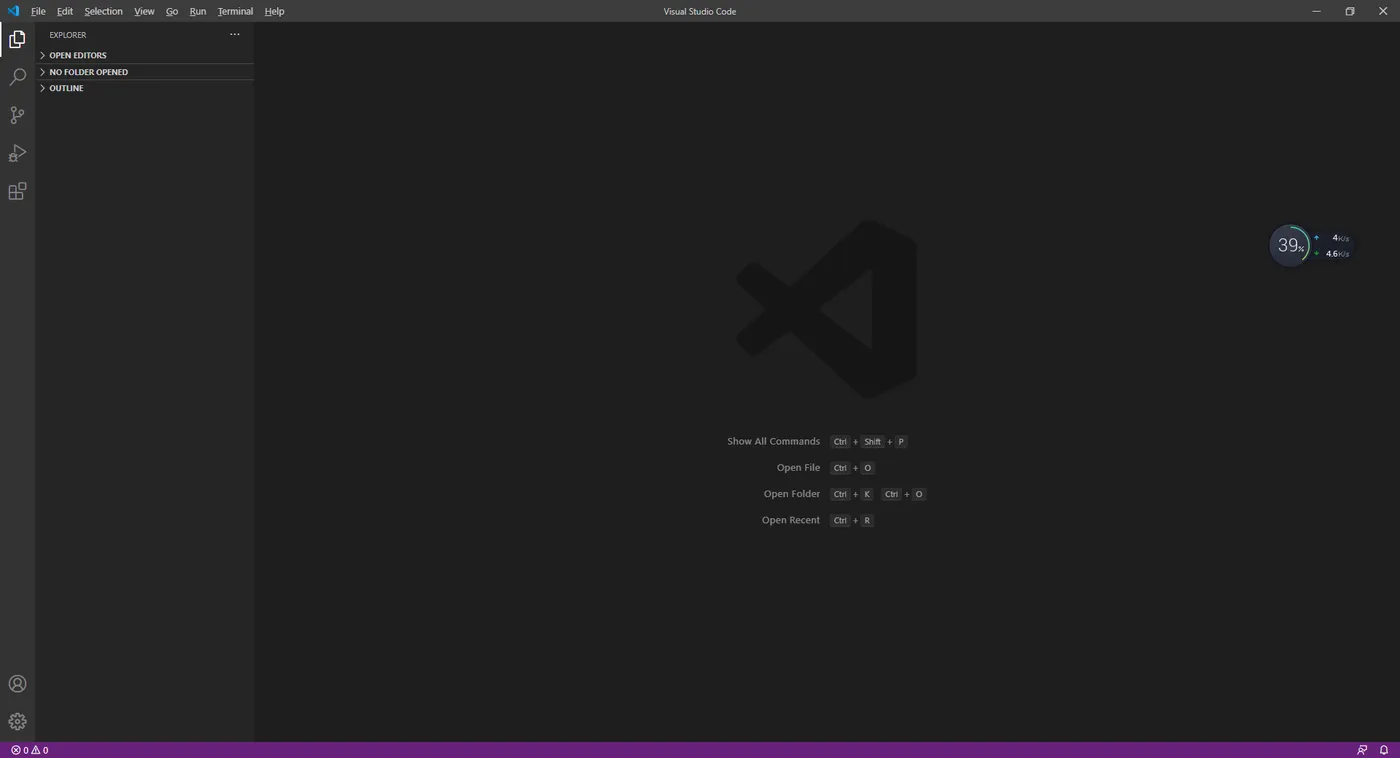Open the Run and Debug view icon
This screenshot has width=1400, height=758.
(x=17, y=153)
